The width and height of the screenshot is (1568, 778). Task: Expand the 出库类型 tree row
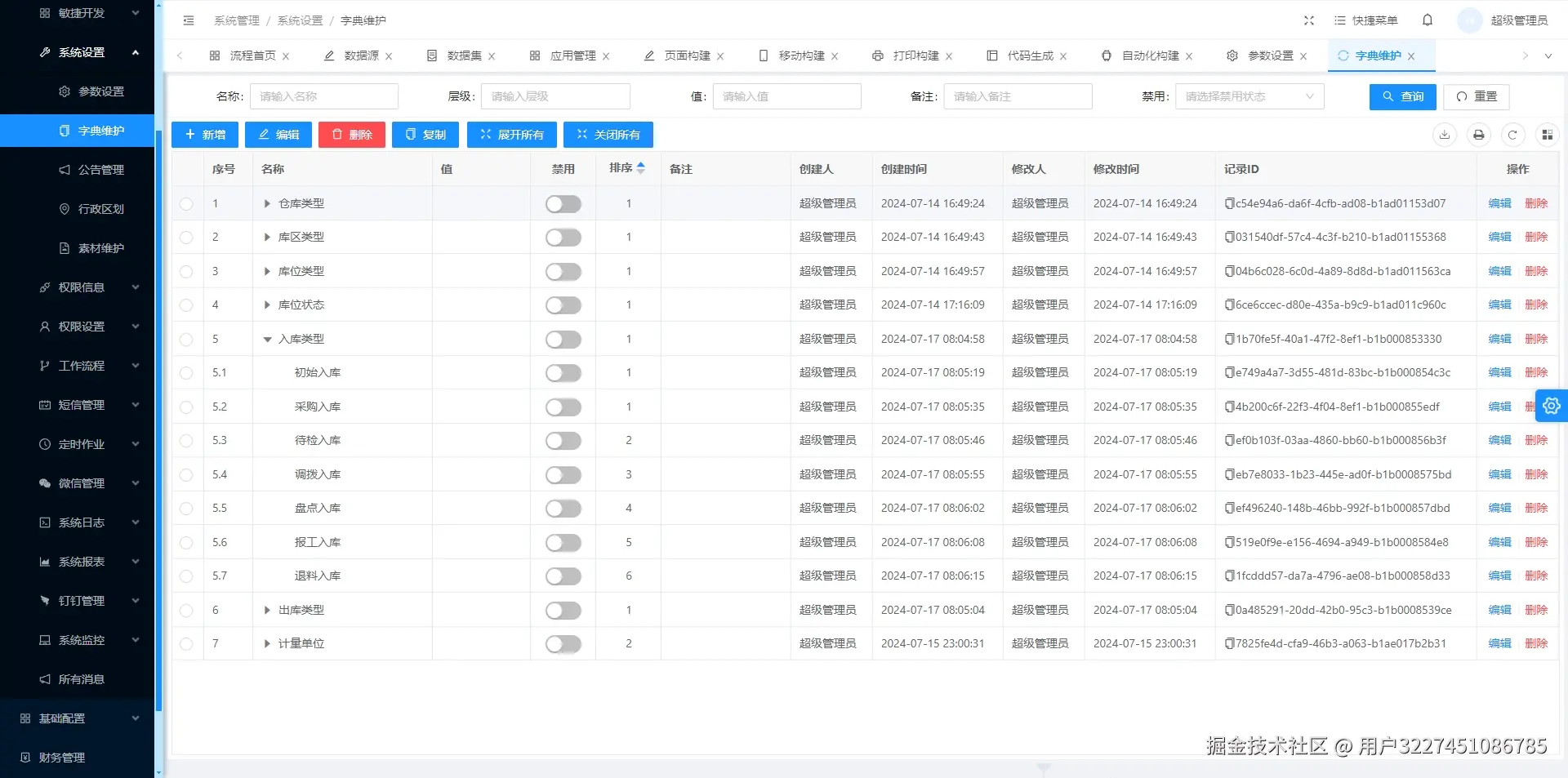267,610
